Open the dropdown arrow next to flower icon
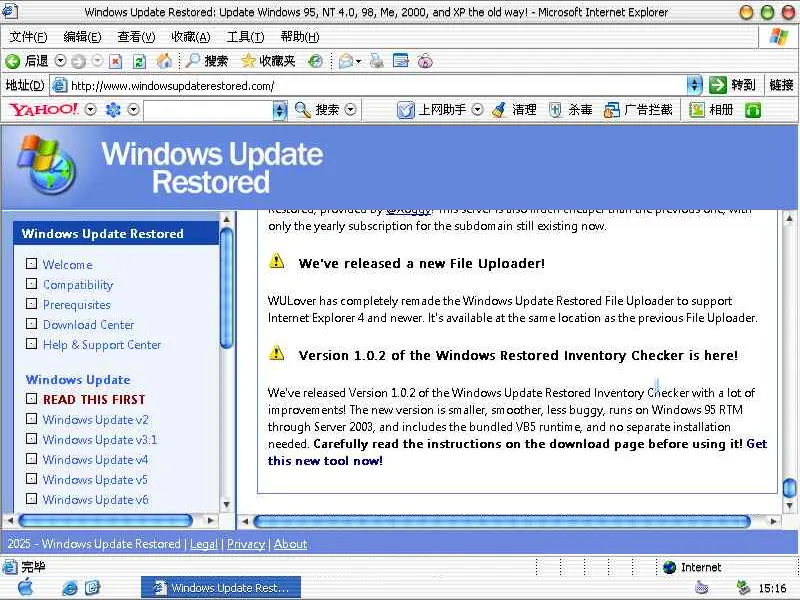 (133, 109)
